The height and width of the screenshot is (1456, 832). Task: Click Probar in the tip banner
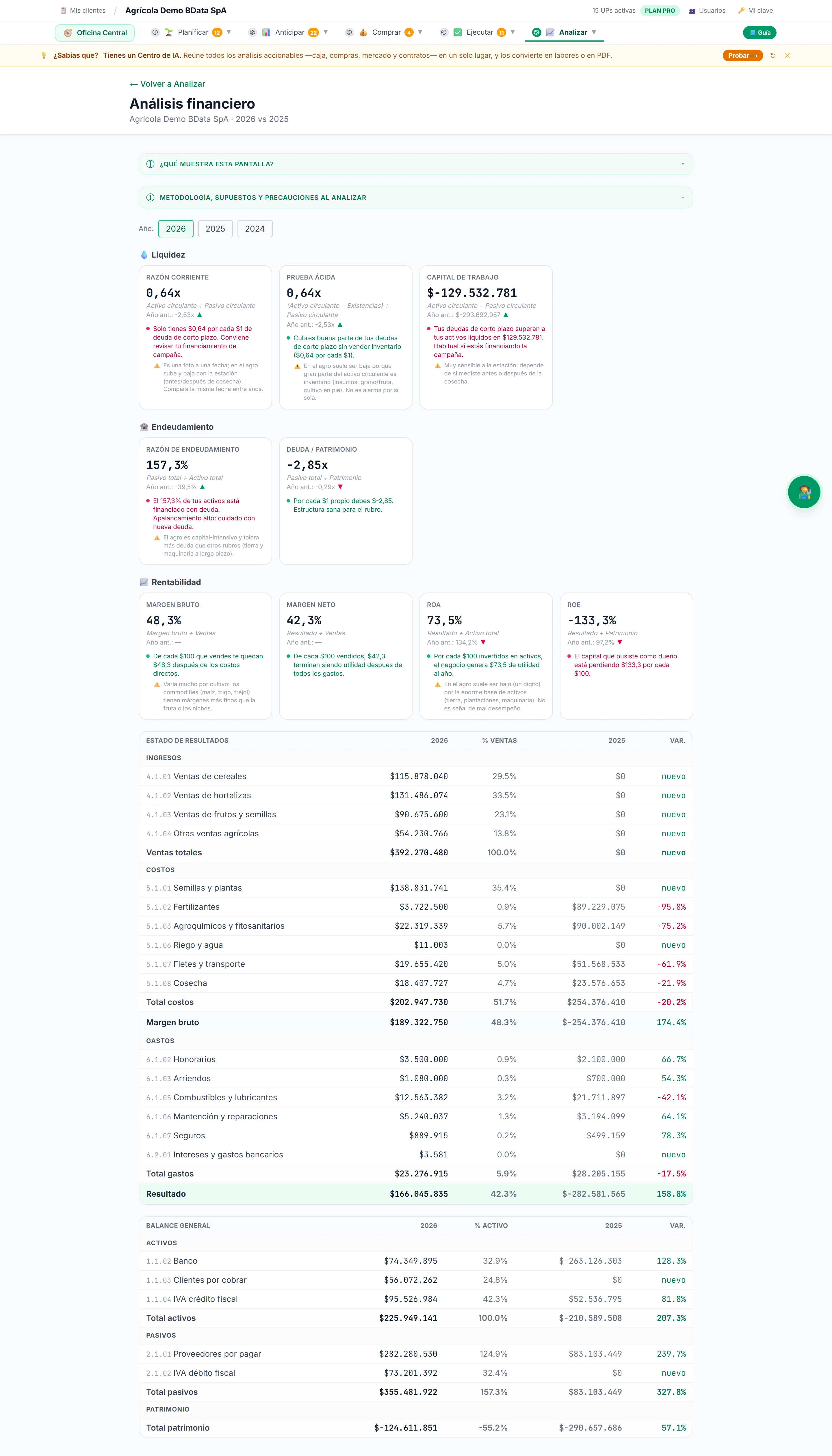(742, 55)
